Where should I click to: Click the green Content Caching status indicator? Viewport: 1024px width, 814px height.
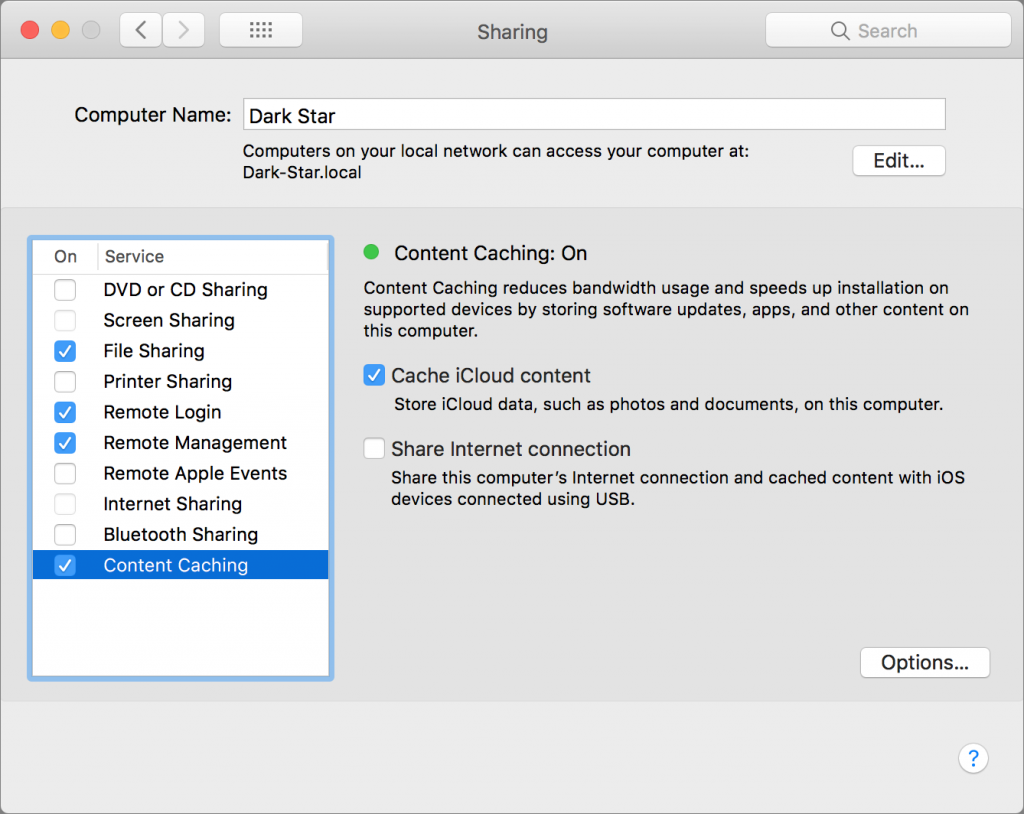[372, 252]
